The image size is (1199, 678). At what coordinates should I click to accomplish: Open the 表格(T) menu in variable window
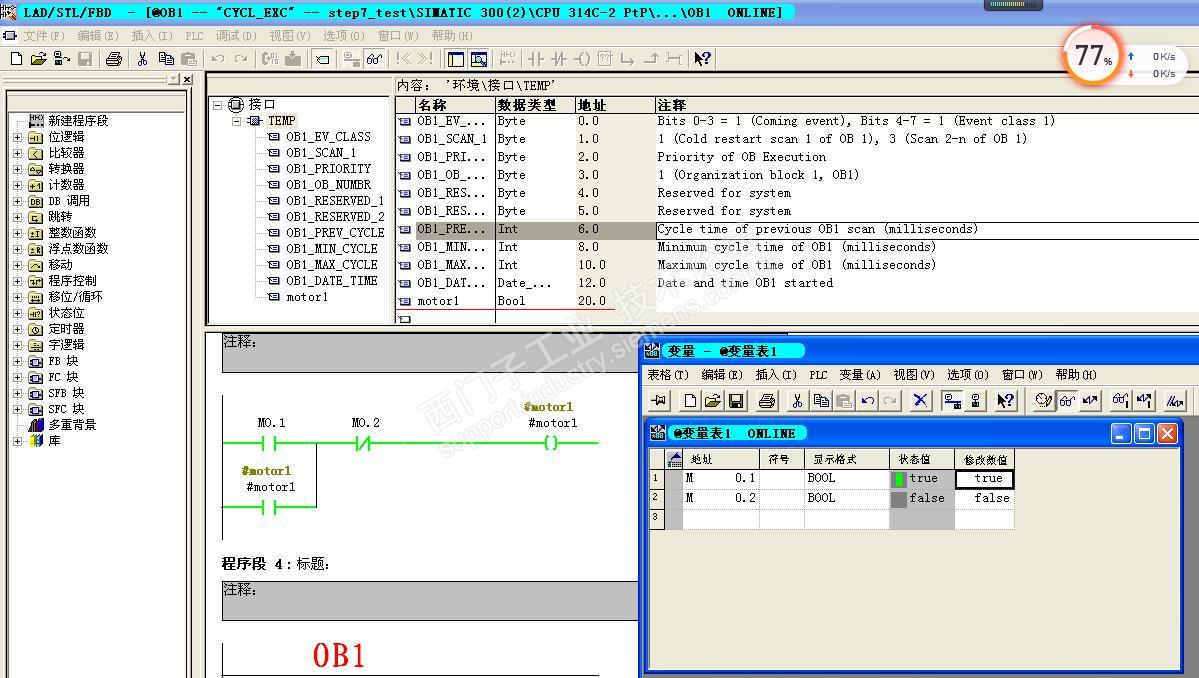pyautogui.click(x=668, y=375)
